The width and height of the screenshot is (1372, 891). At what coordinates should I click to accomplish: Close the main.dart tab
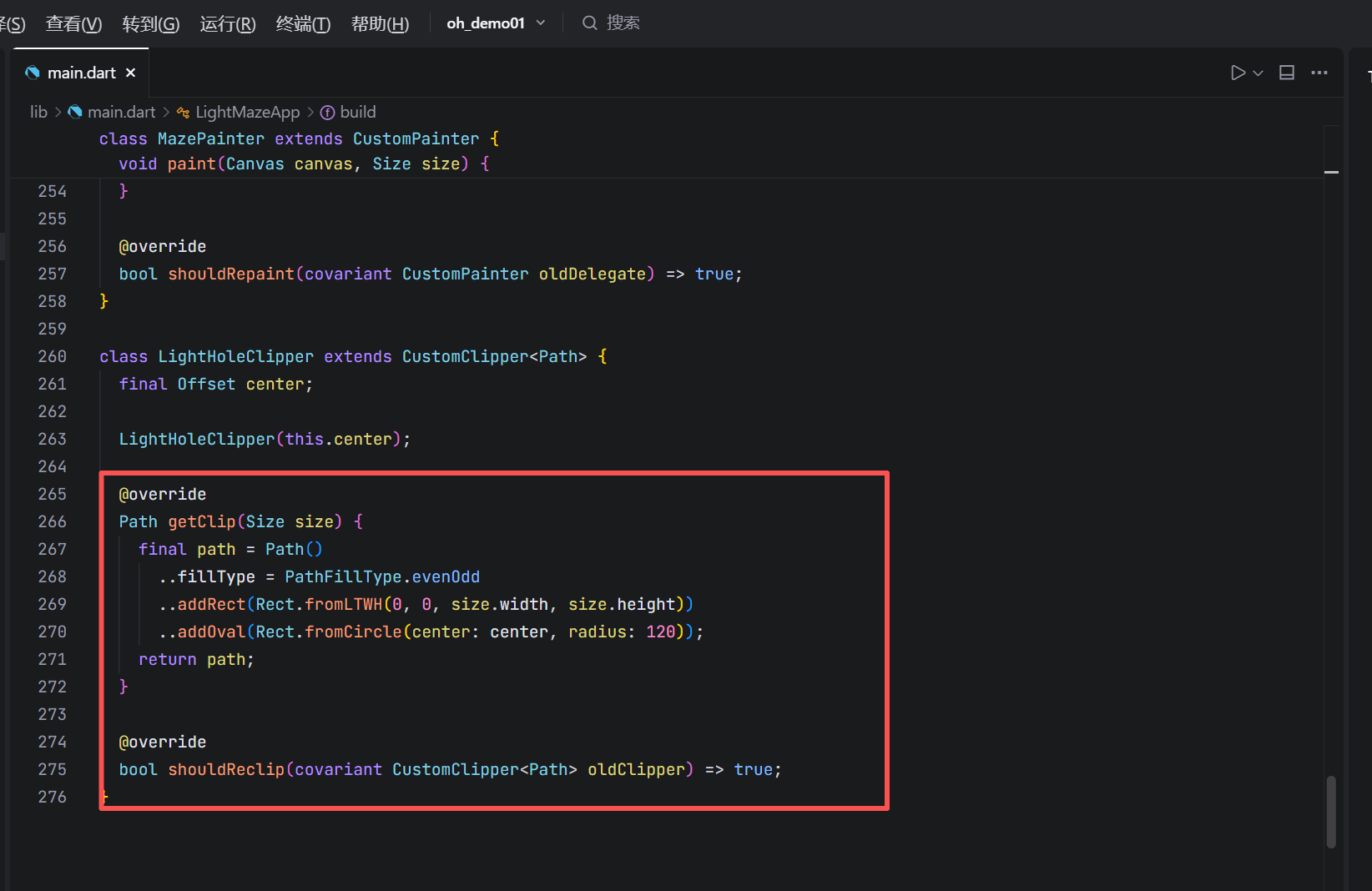click(130, 73)
